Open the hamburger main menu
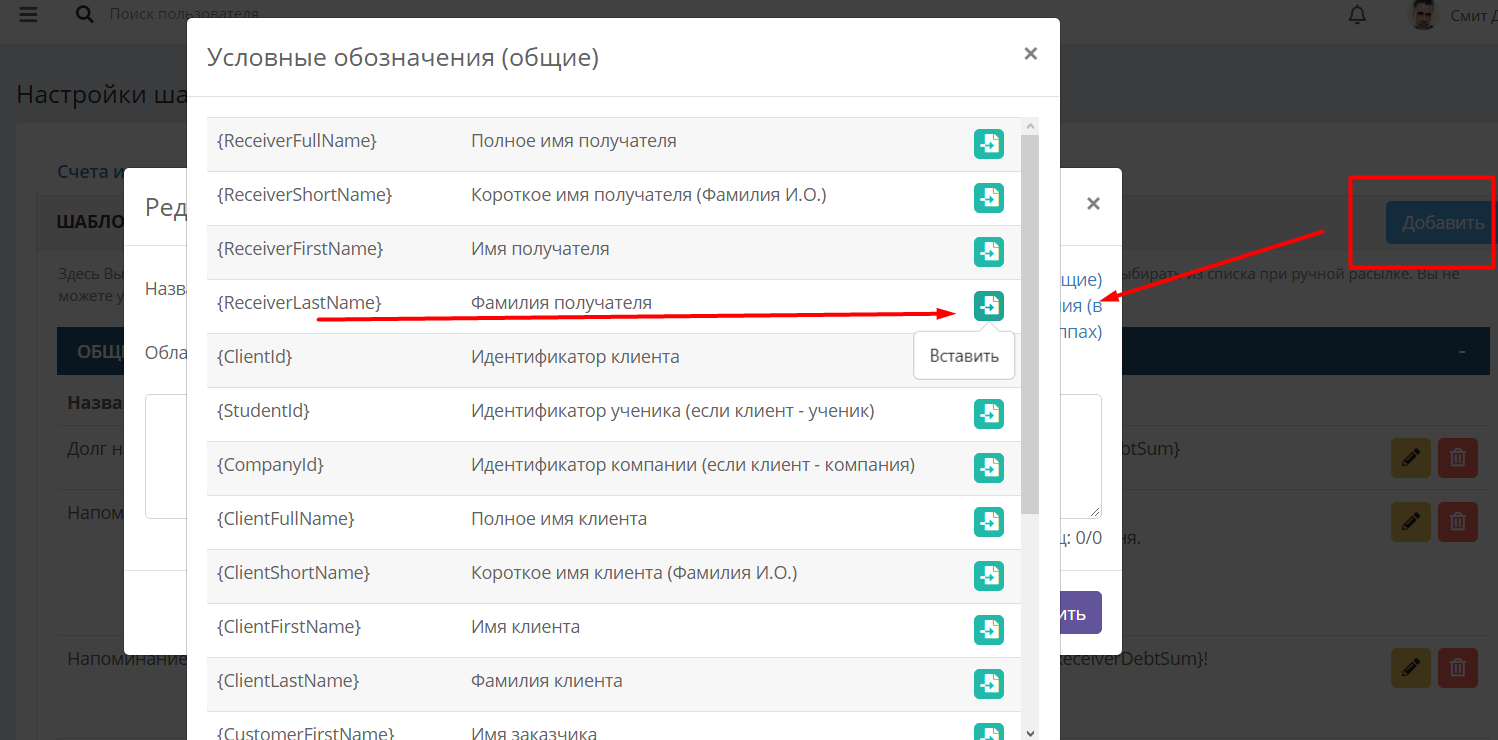 coord(28,15)
